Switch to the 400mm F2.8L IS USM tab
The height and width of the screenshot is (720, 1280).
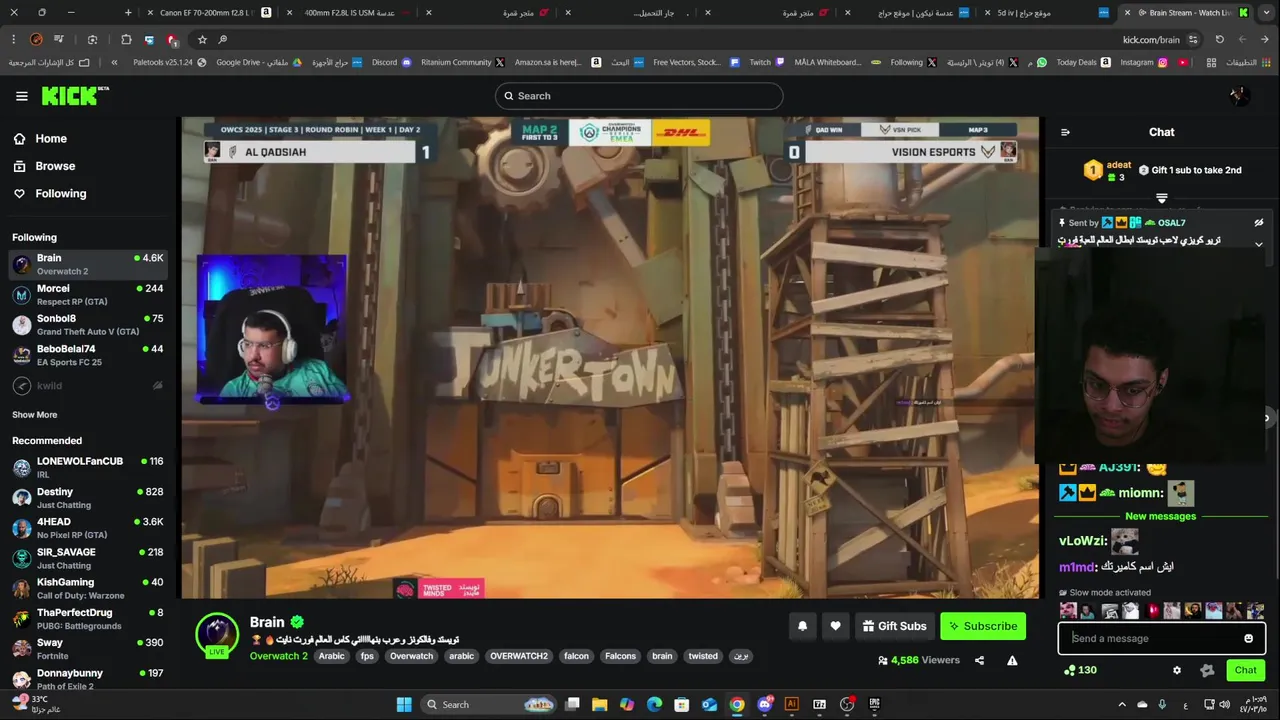coord(350,12)
